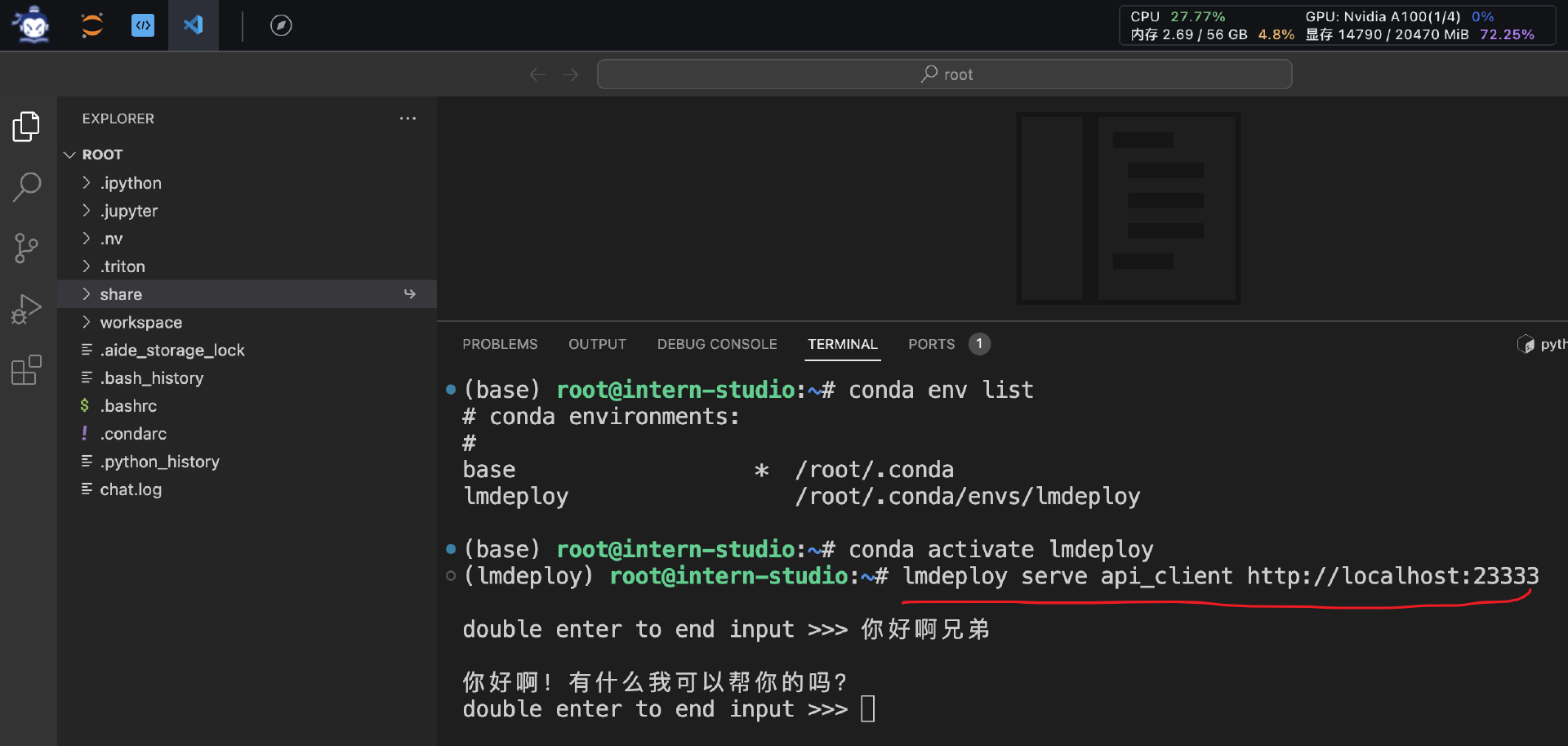Select the python shell icon beside the terminal list
This screenshot has height=746, width=1568.
(x=1526, y=344)
